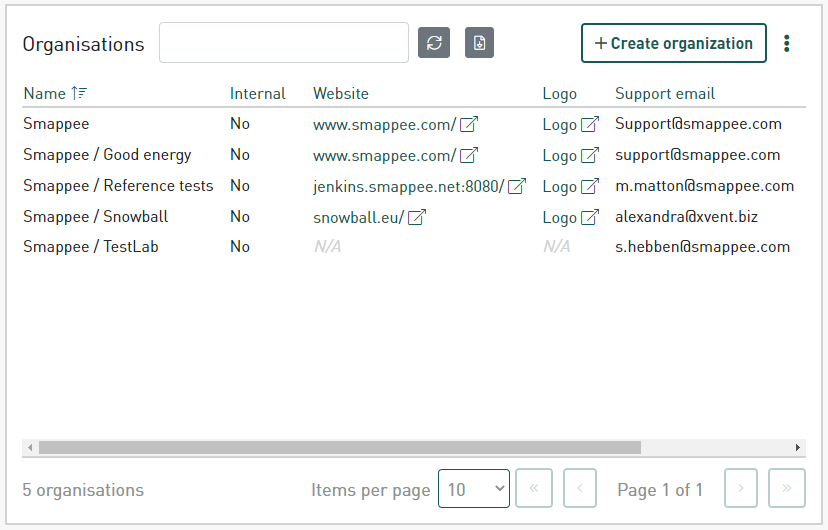Open Logo external icon in Snowball row
This screenshot has width=828, height=530.
point(590,217)
